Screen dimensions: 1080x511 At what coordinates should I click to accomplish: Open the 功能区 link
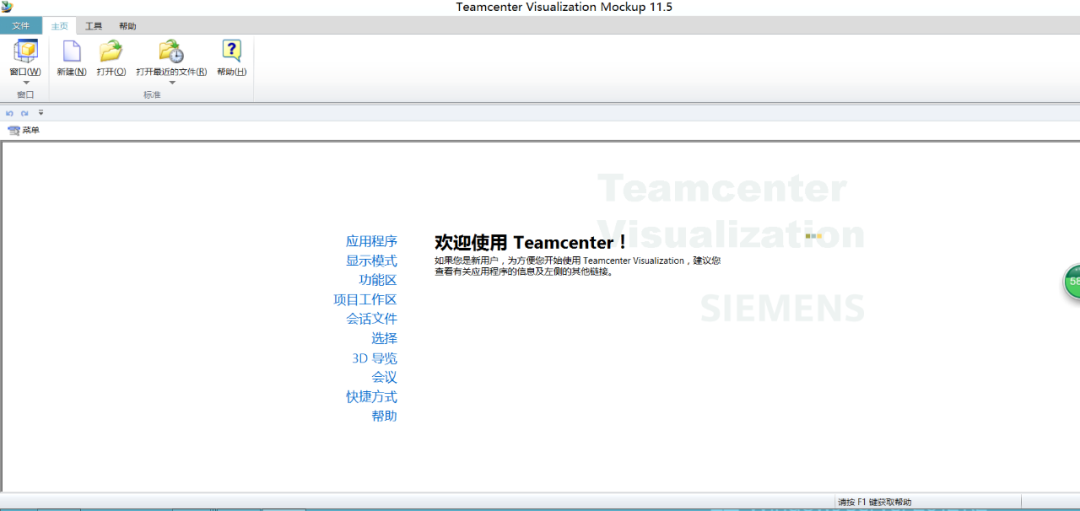pyautogui.click(x=378, y=280)
